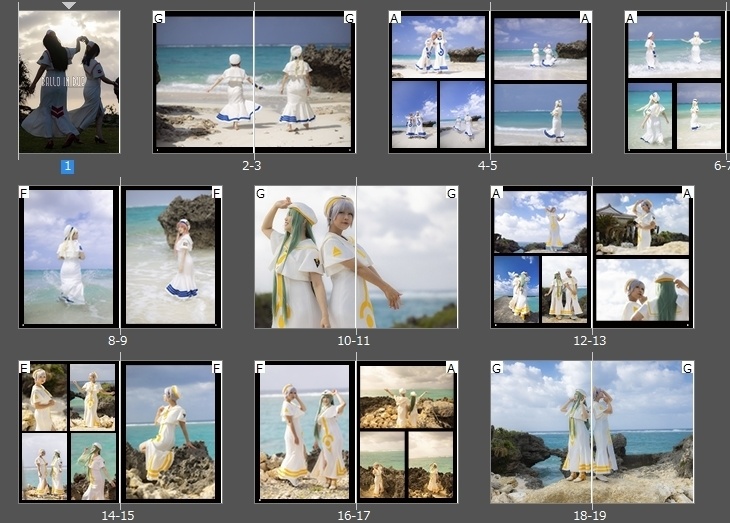Select the right page of spread 16-17

pyautogui.click(x=407, y=432)
